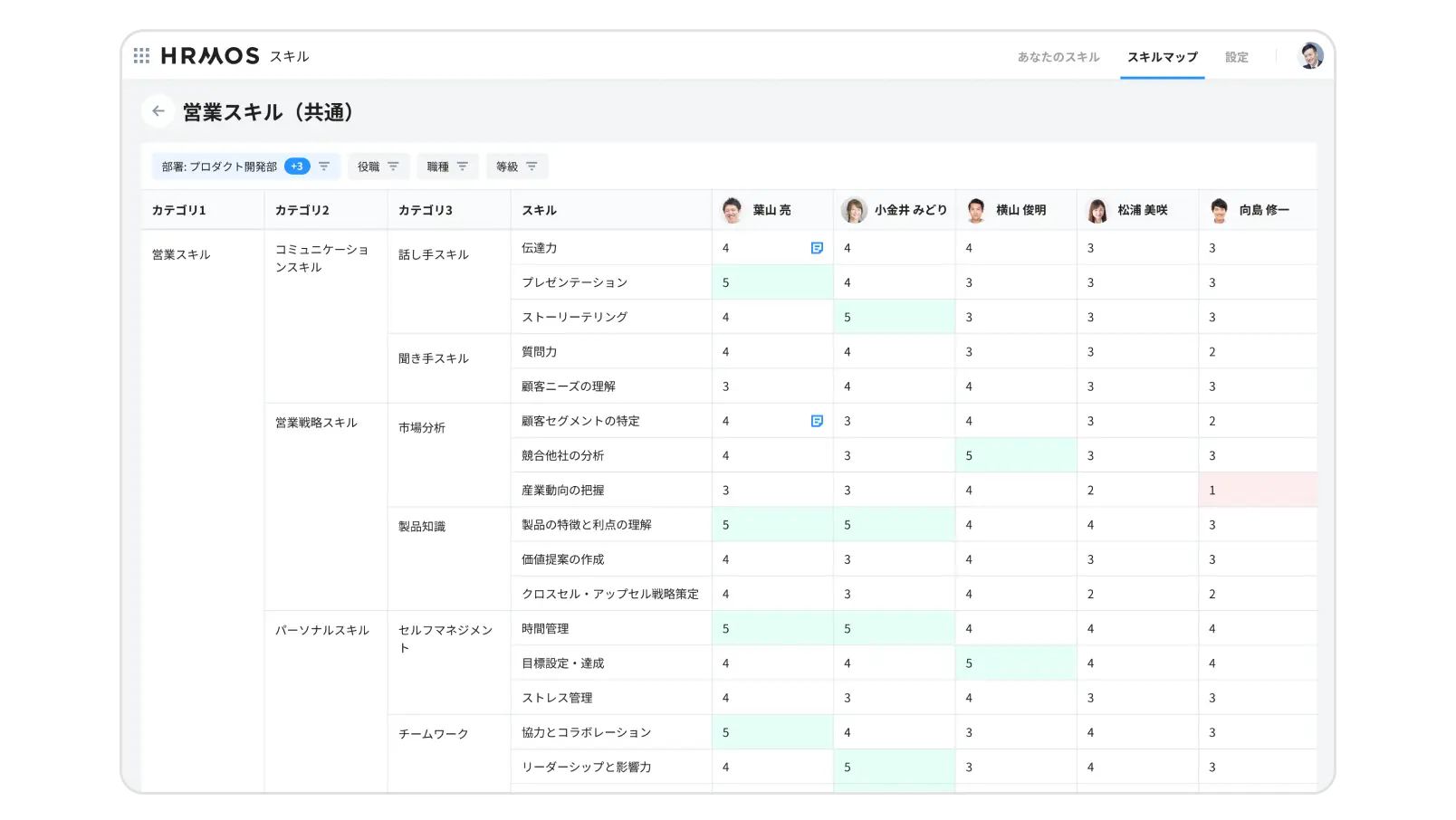The height and width of the screenshot is (820, 1456).
Task: Click the HRMOS app launcher grid icon
Action: click(141, 55)
